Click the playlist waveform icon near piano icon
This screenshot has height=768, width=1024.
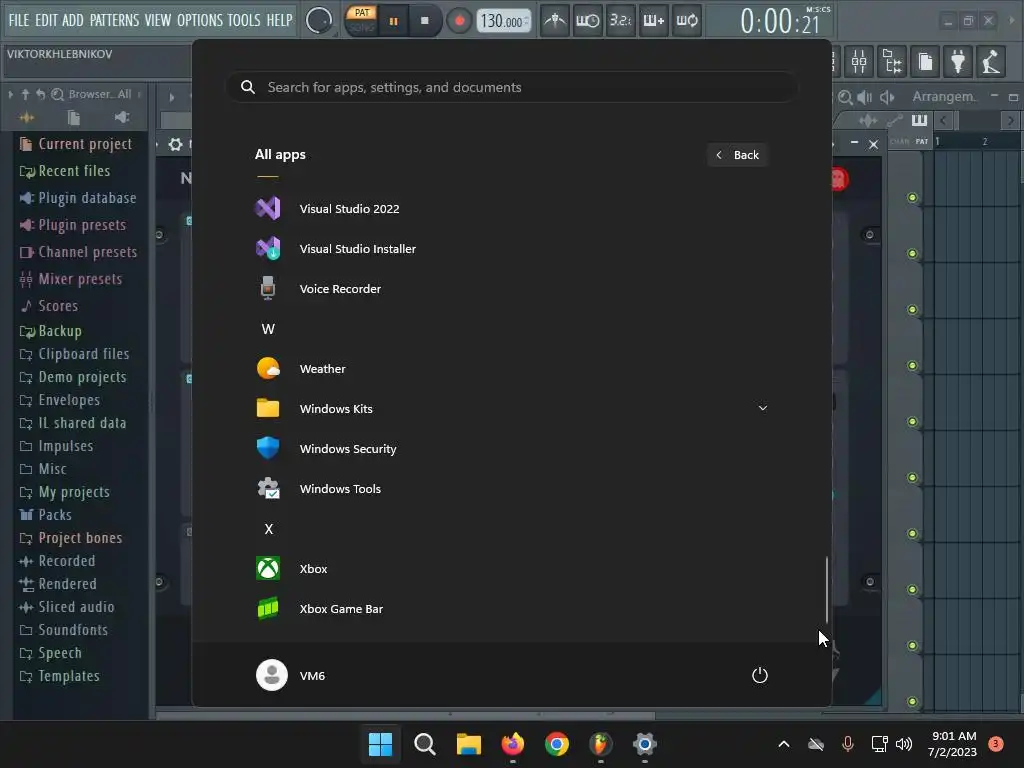click(868, 120)
